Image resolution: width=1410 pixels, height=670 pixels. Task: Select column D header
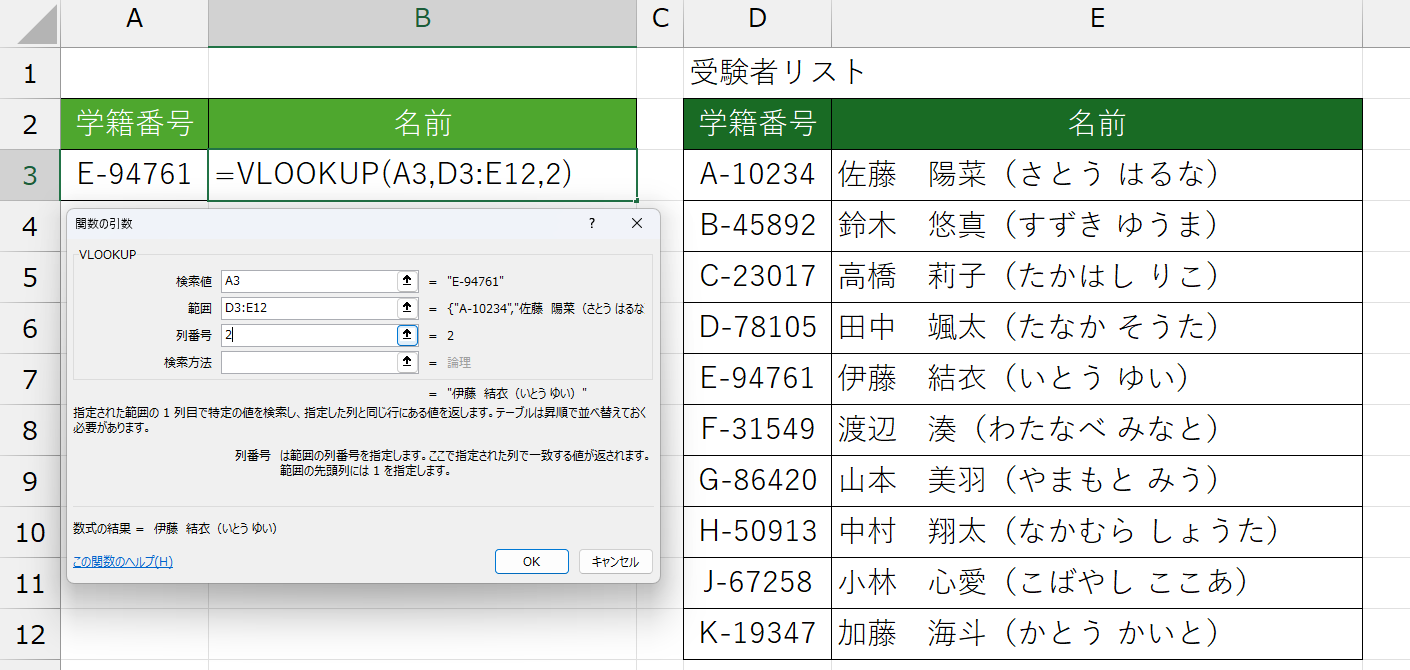[757, 18]
